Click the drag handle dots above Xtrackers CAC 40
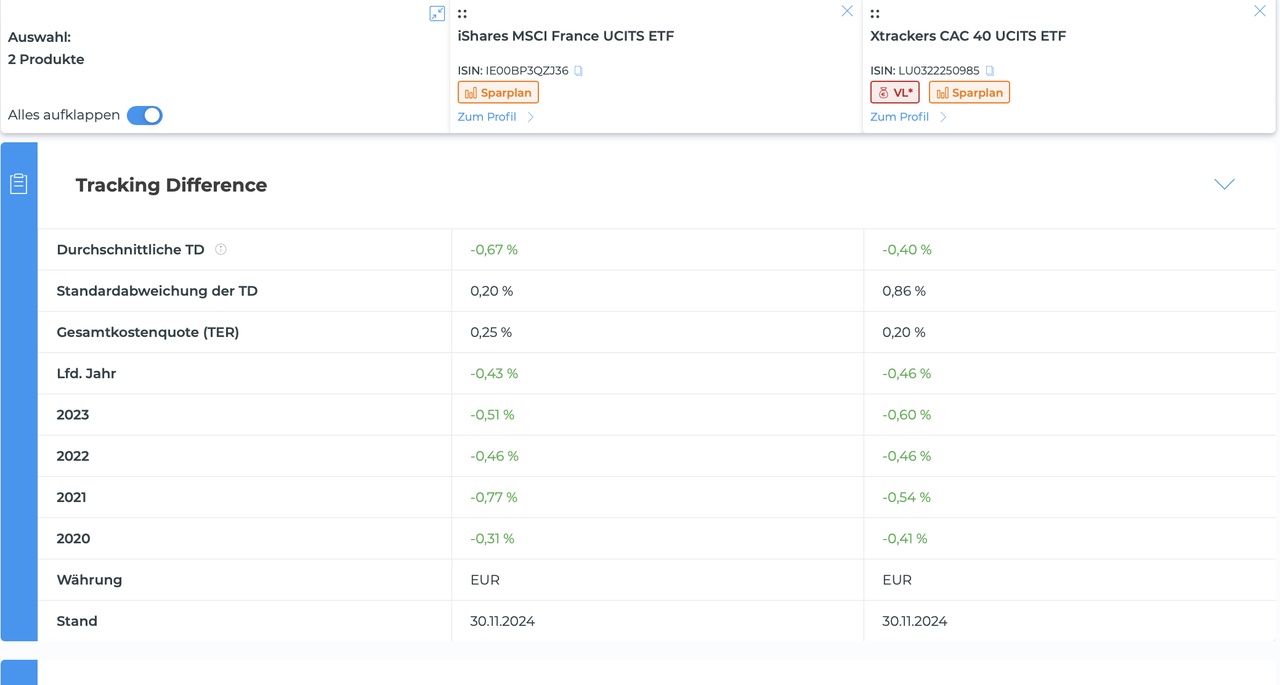The height and width of the screenshot is (685, 1280). 875,14
